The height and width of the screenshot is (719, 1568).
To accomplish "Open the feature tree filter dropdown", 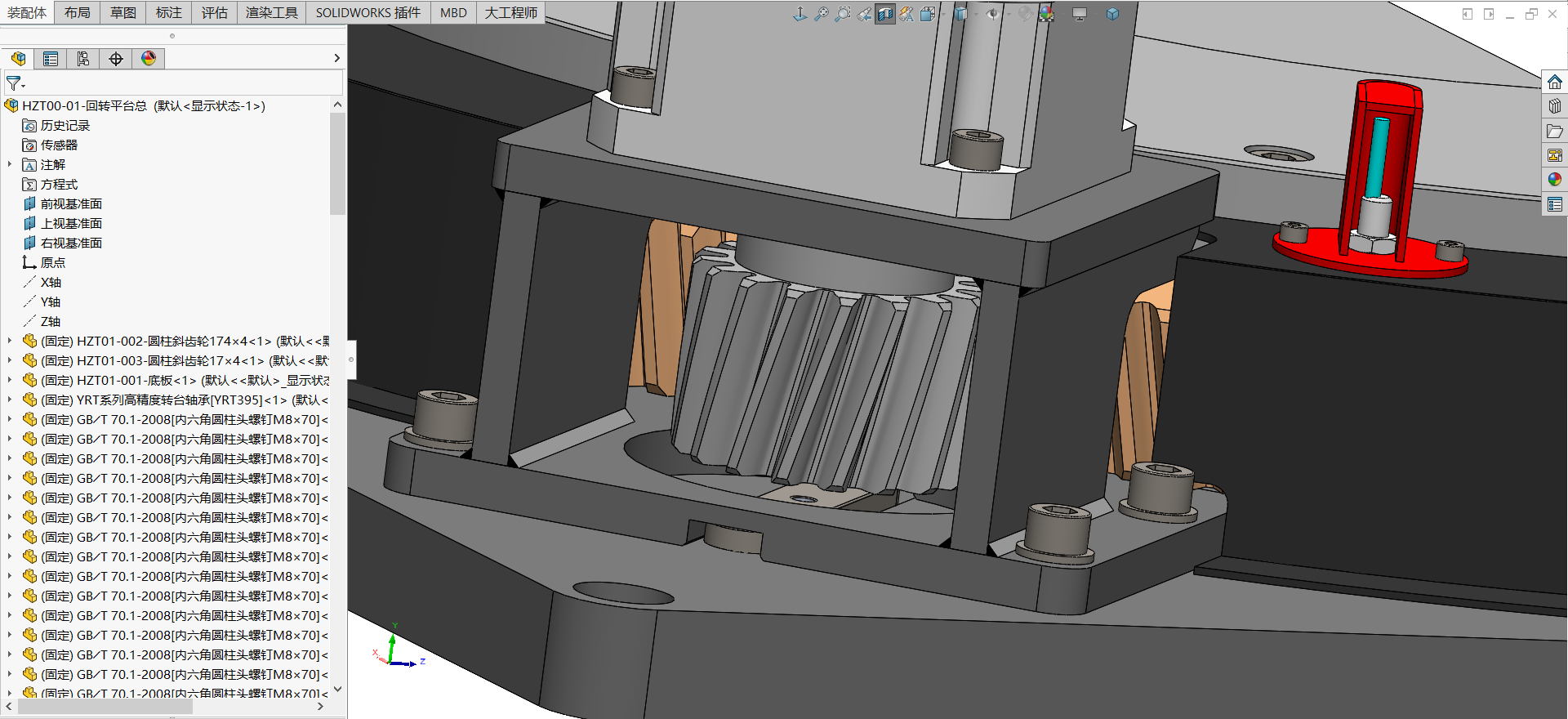I will click(x=16, y=83).
